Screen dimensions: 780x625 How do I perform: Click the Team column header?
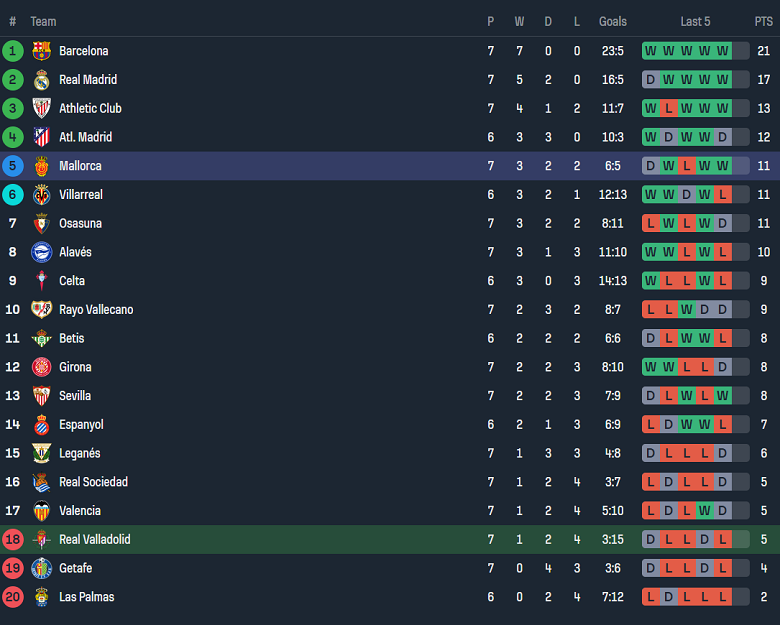43,21
